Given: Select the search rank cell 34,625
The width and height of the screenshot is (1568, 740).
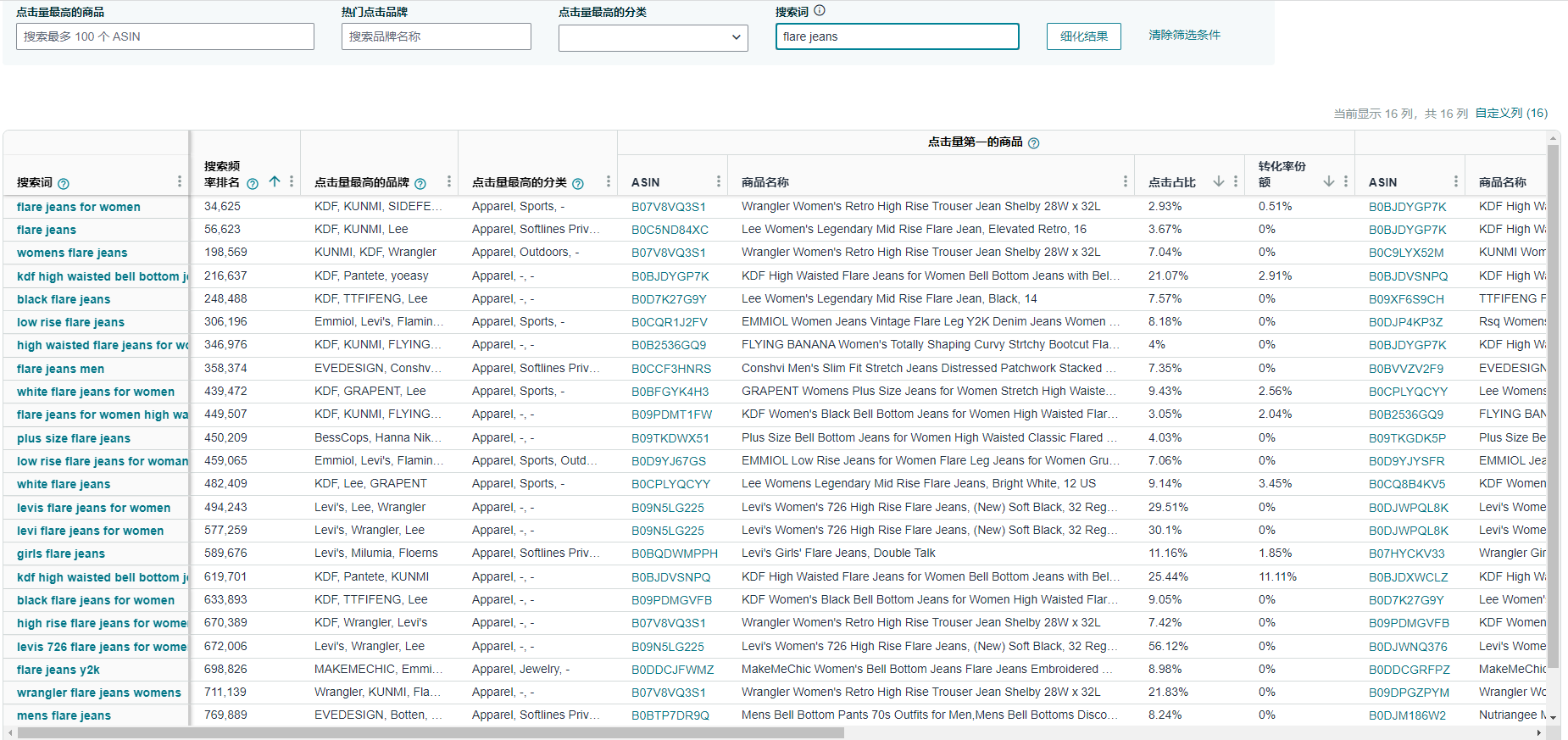Looking at the screenshot, I should pos(222,206).
